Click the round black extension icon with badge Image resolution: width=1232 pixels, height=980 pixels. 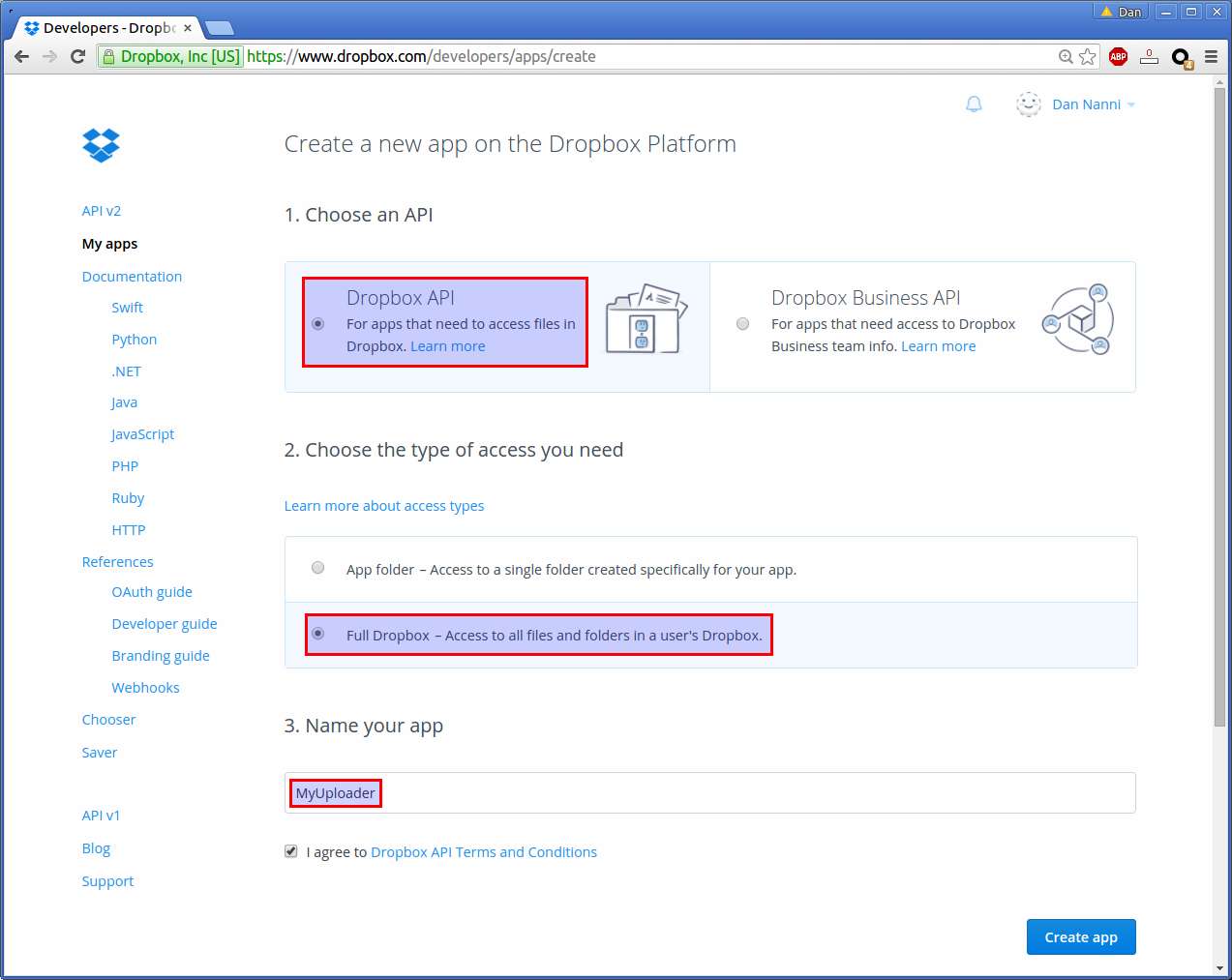coord(1181,57)
